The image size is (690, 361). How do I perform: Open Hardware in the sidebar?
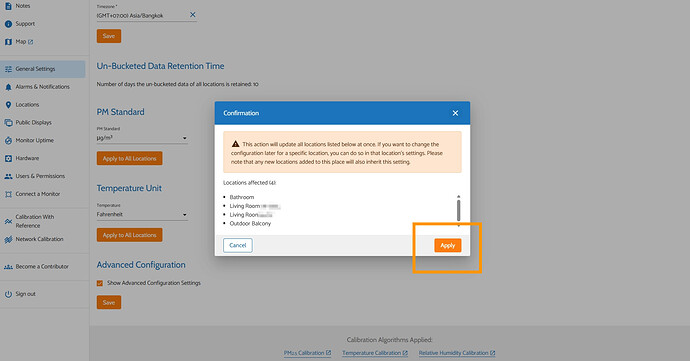coord(27,158)
